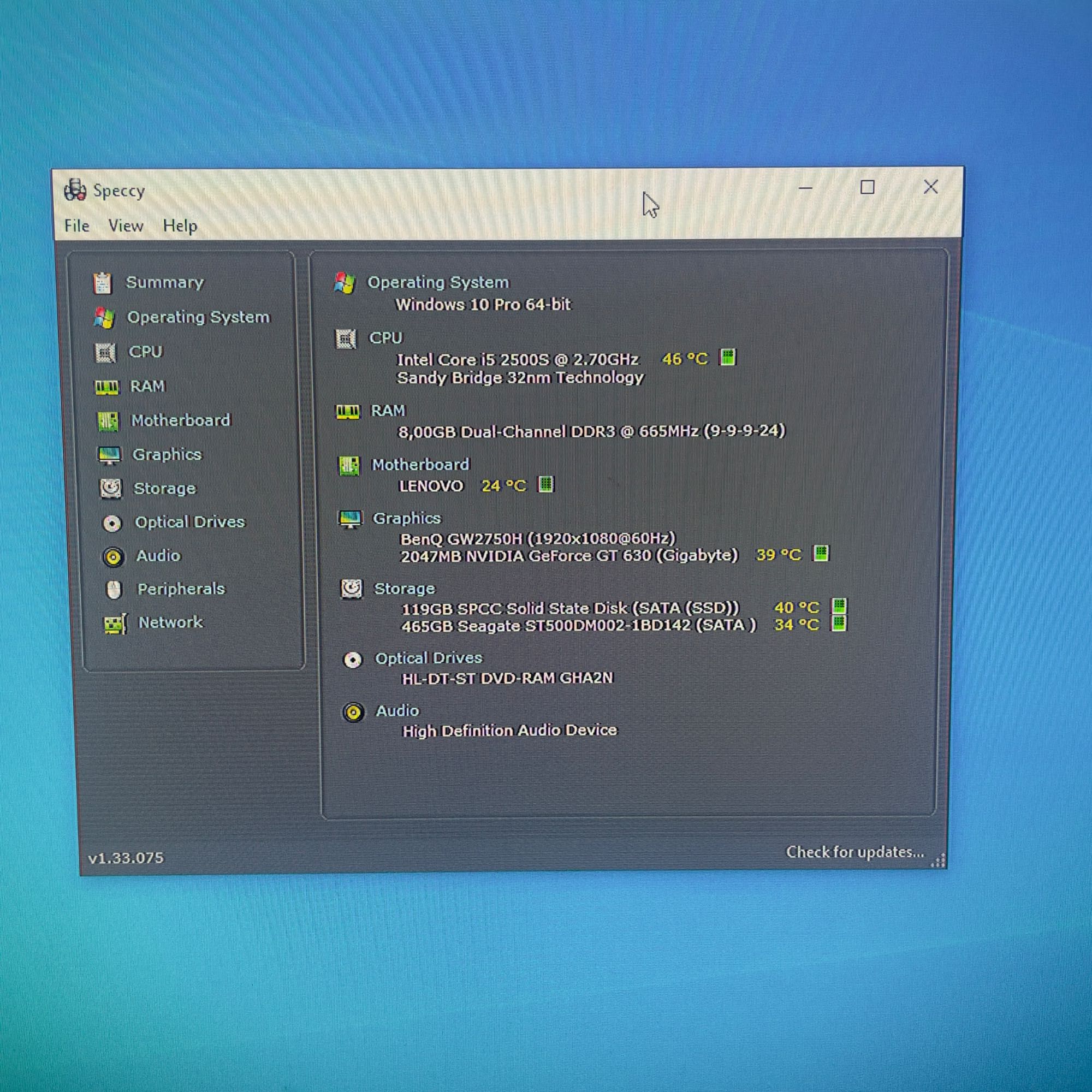This screenshot has height=1092, width=1092.
Task: Click the '465GB Seagate ST500DM002' line
Action: point(579,626)
